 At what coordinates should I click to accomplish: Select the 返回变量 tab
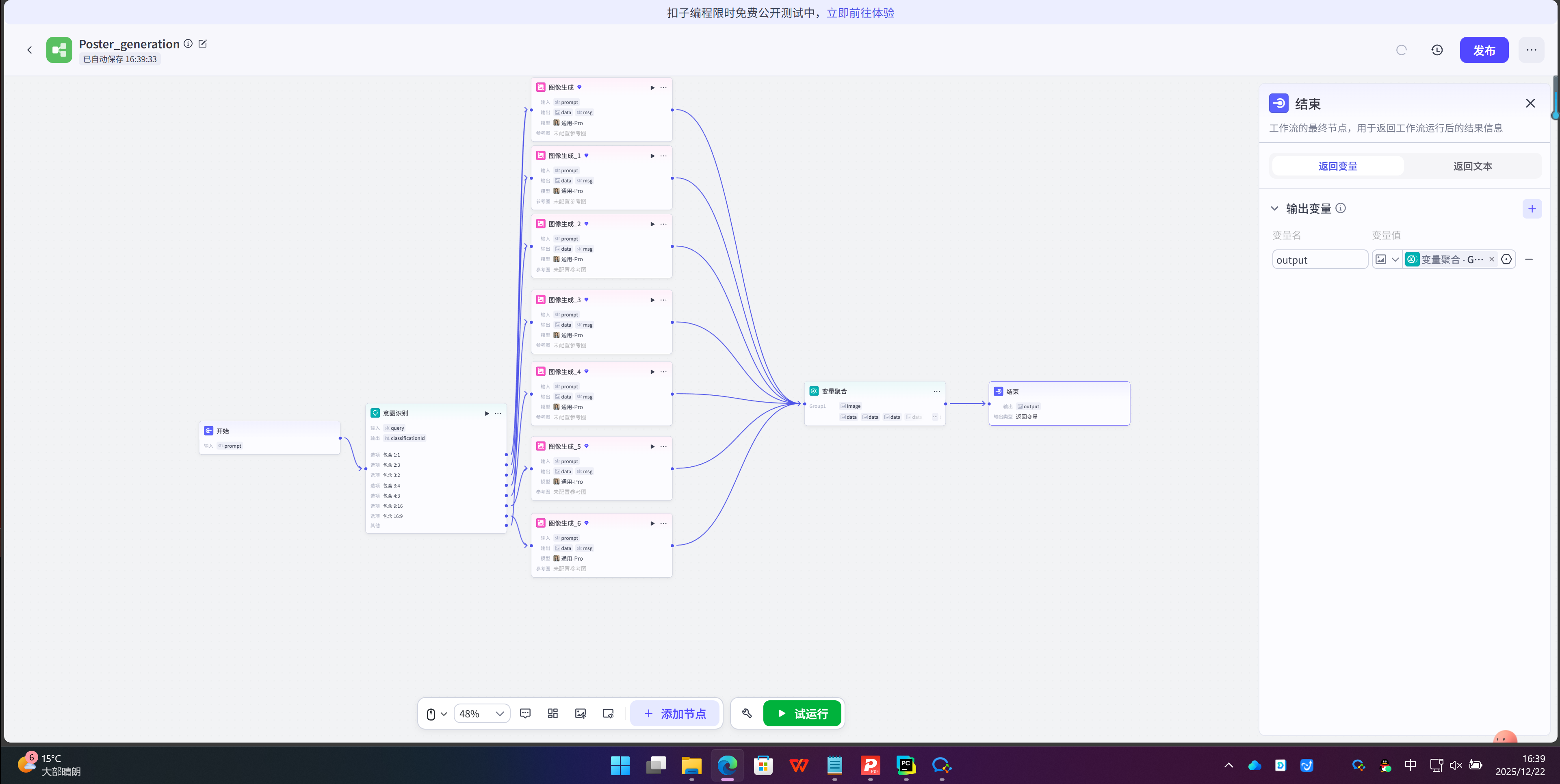pyautogui.click(x=1338, y=166)
